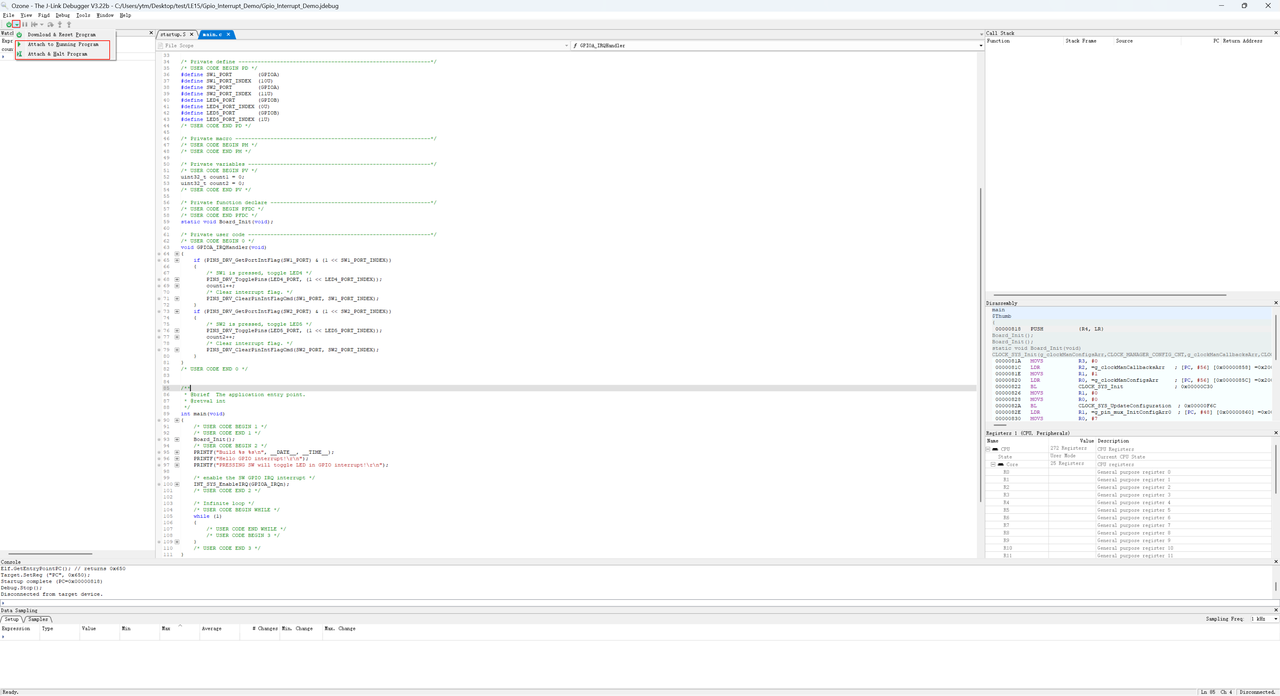Open the Debug menu
The image size is (1280, 696).
tap(63, 15)
